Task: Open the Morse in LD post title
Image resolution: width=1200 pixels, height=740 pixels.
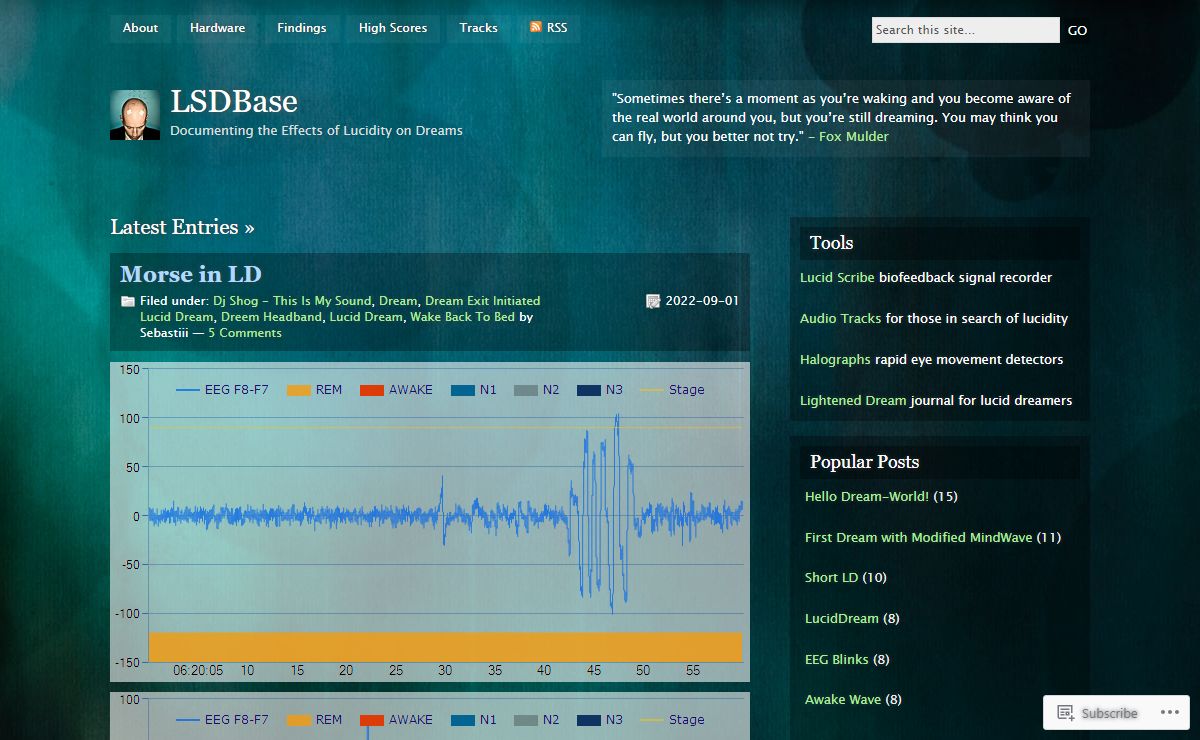Action: [x=191, y=274]
